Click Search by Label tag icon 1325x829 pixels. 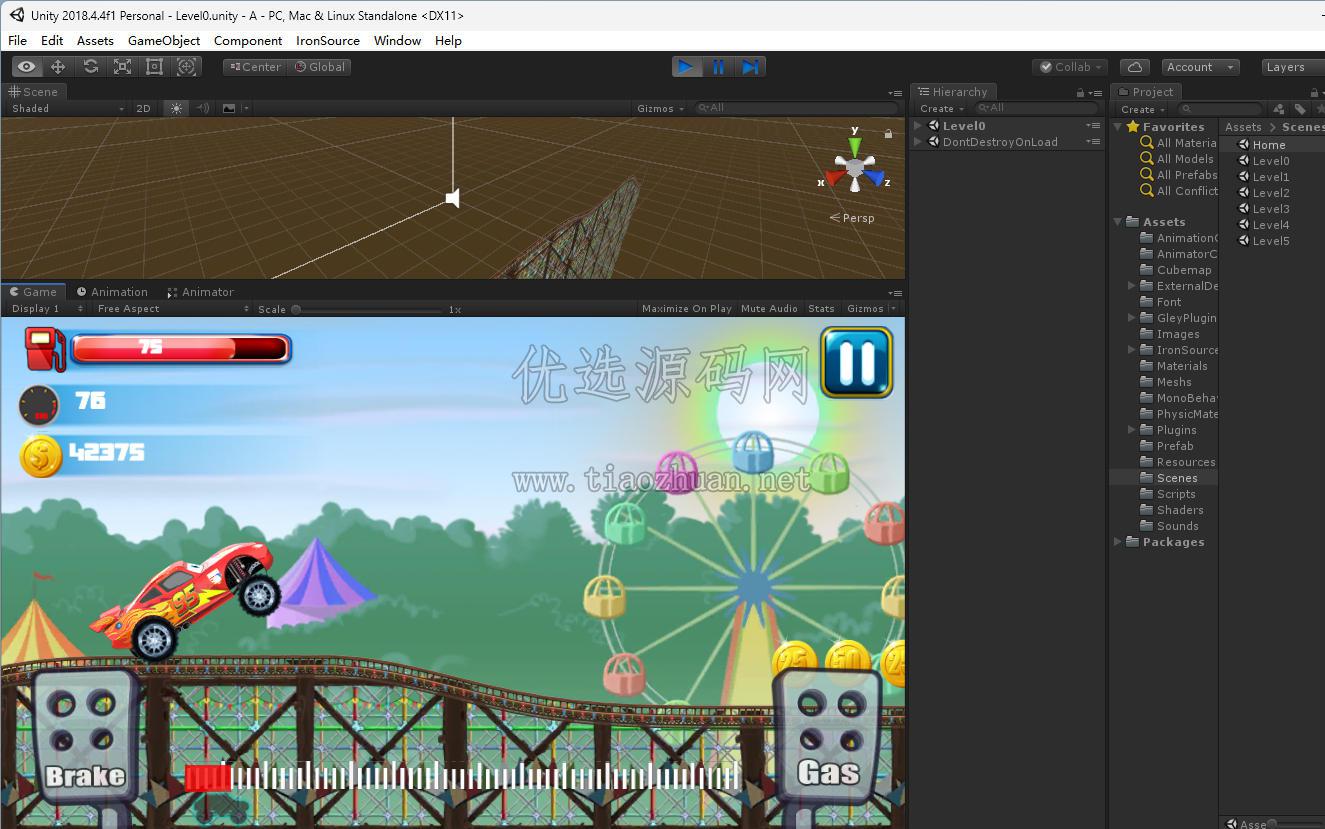pyautogui.click(x=1300, y=109)
